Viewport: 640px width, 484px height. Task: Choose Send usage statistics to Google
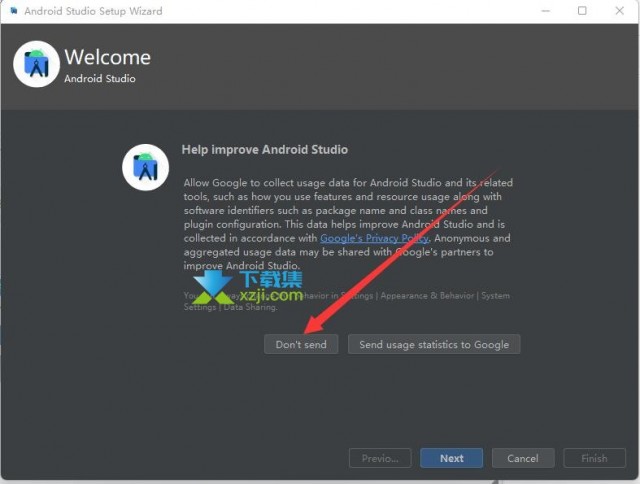(434, 344)
